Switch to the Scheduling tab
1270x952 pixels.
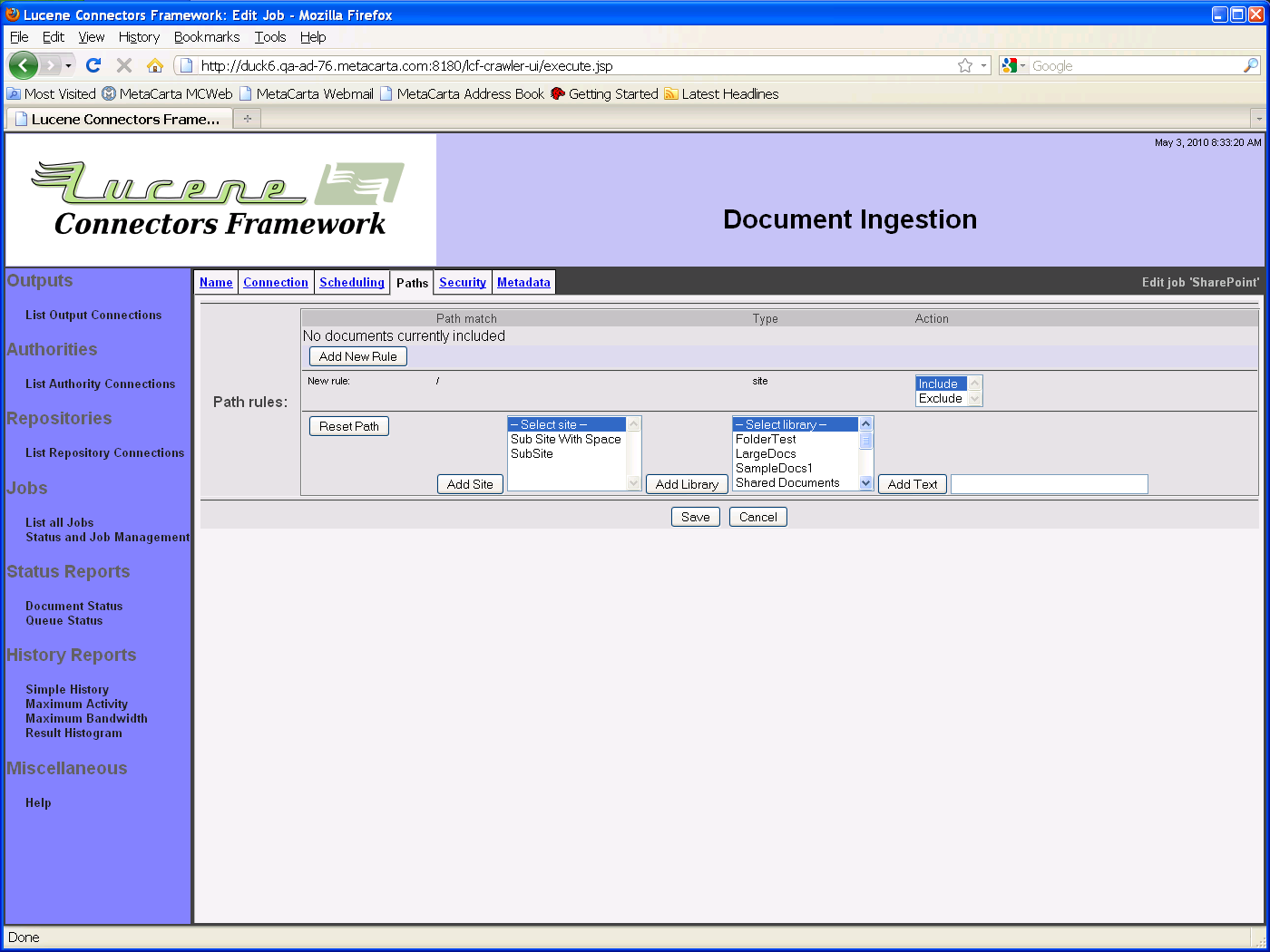[x=351, y=283]
